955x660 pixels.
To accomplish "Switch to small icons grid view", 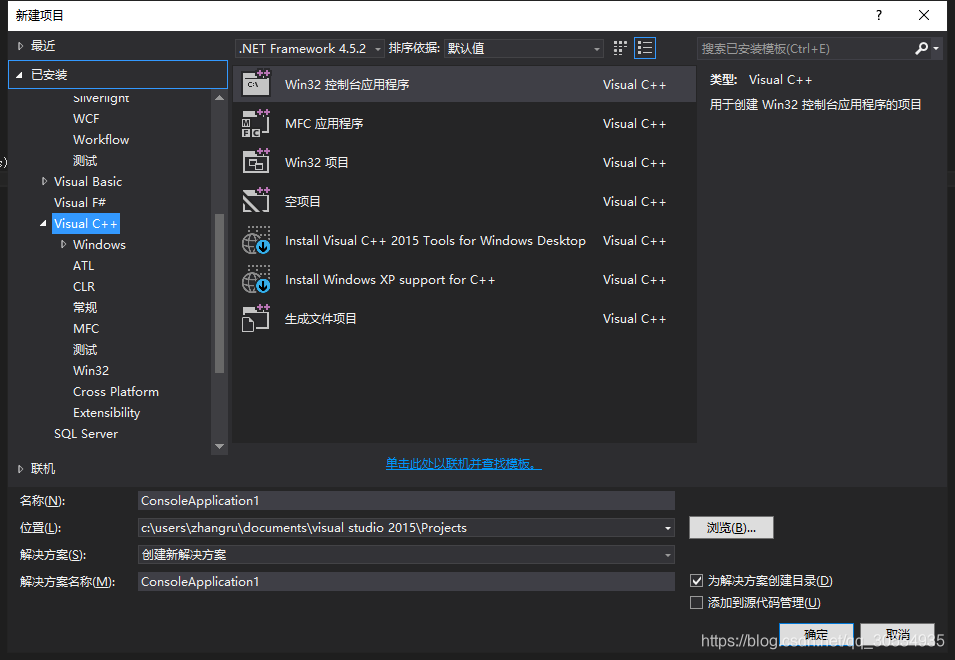I will tap(620, 48).
